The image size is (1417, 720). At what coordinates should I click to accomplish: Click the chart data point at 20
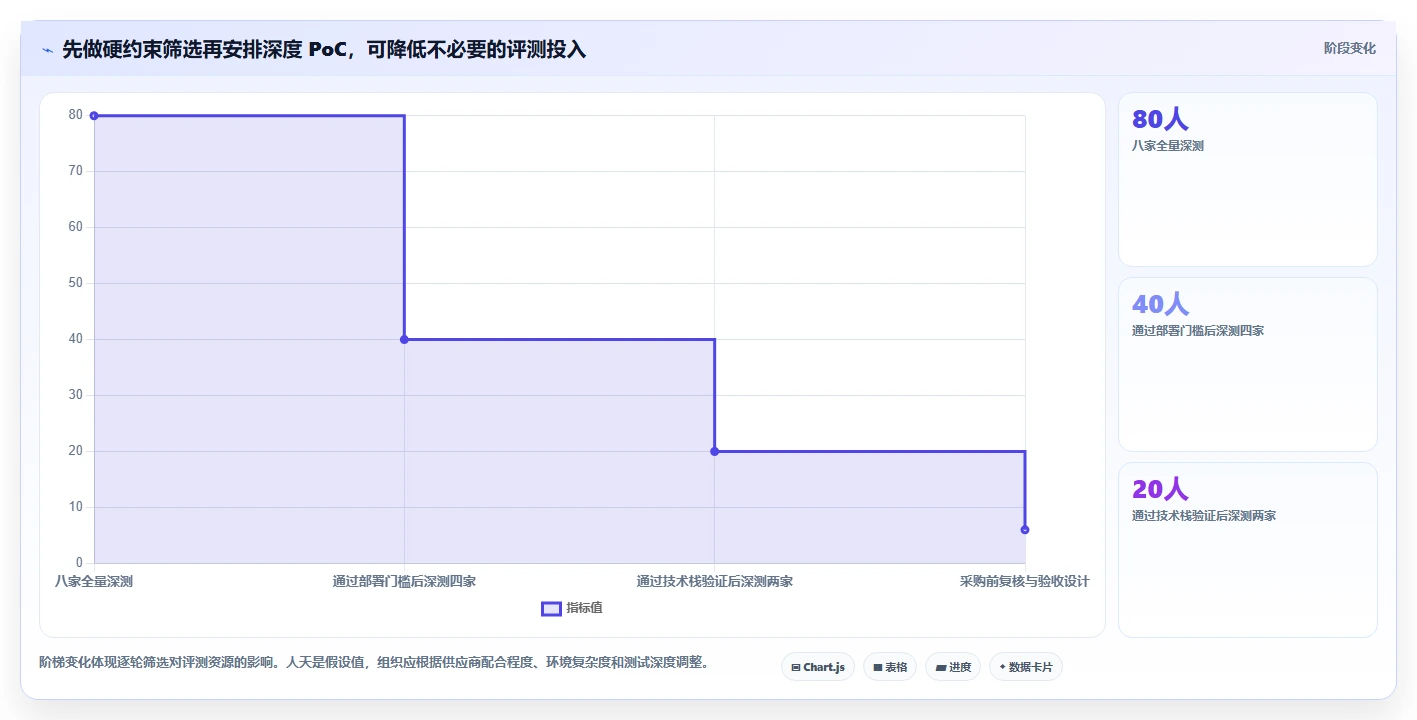pos(714,451)
